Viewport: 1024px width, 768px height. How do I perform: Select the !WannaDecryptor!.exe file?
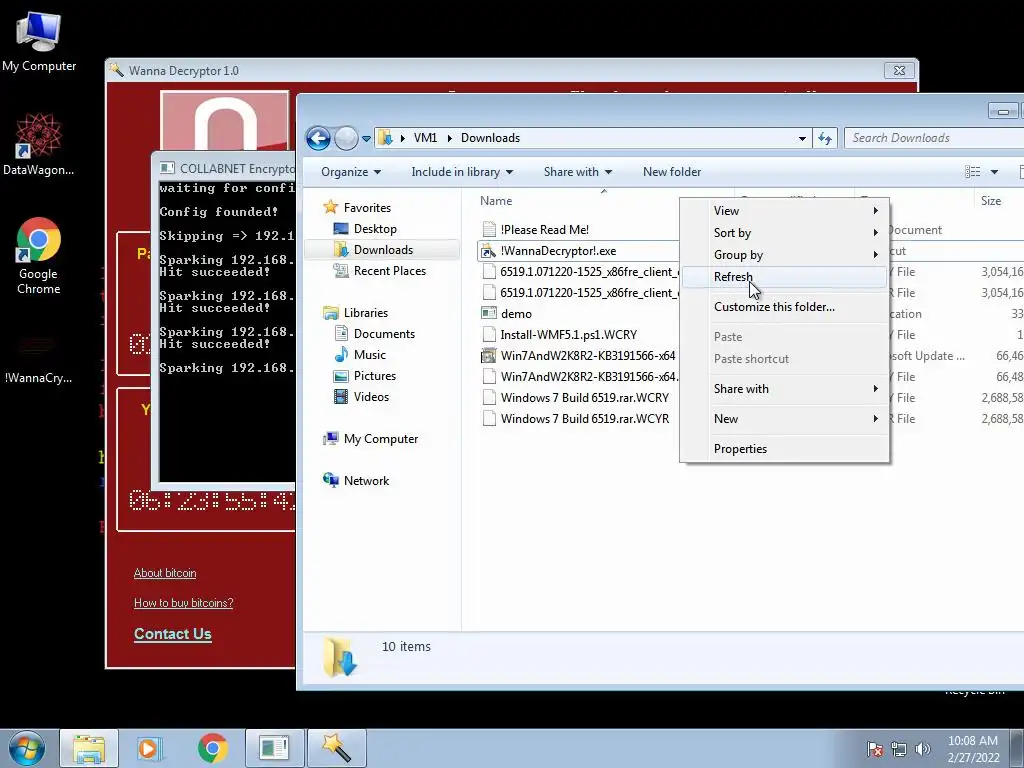558,251
